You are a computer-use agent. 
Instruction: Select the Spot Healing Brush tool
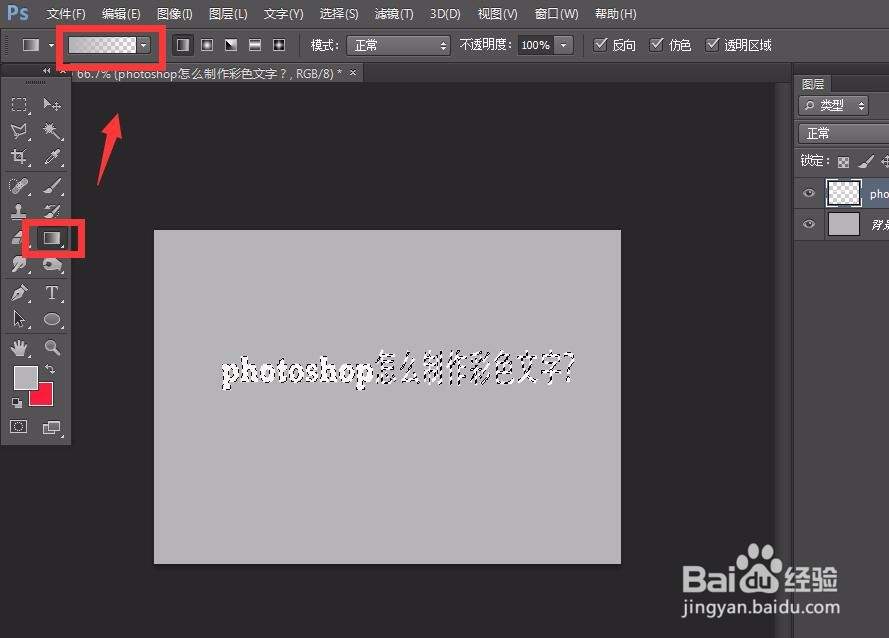click(x=19, y=185)
